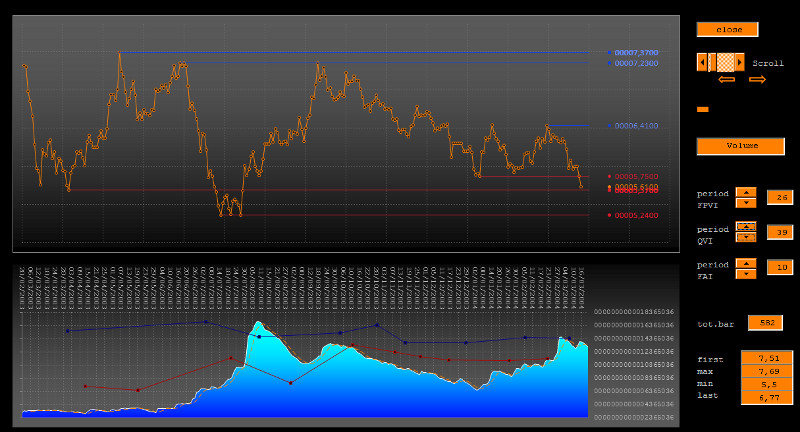The height and width of the screenshot is (432, 800).
Task: Click the close button
Action: (x=728, y=30)
